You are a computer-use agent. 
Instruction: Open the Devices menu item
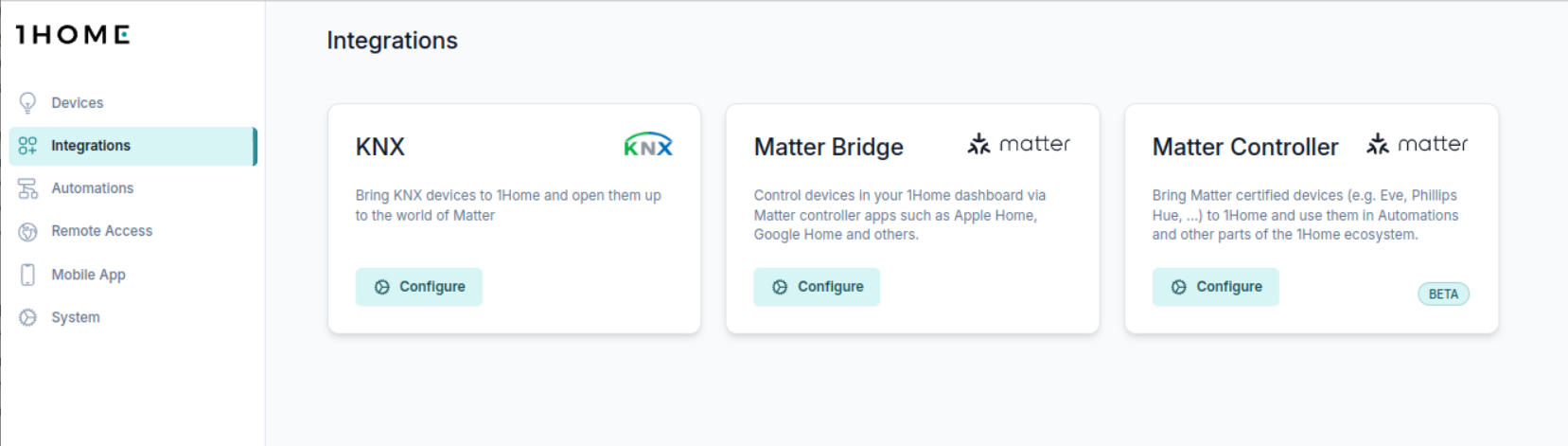coord(78,102)
